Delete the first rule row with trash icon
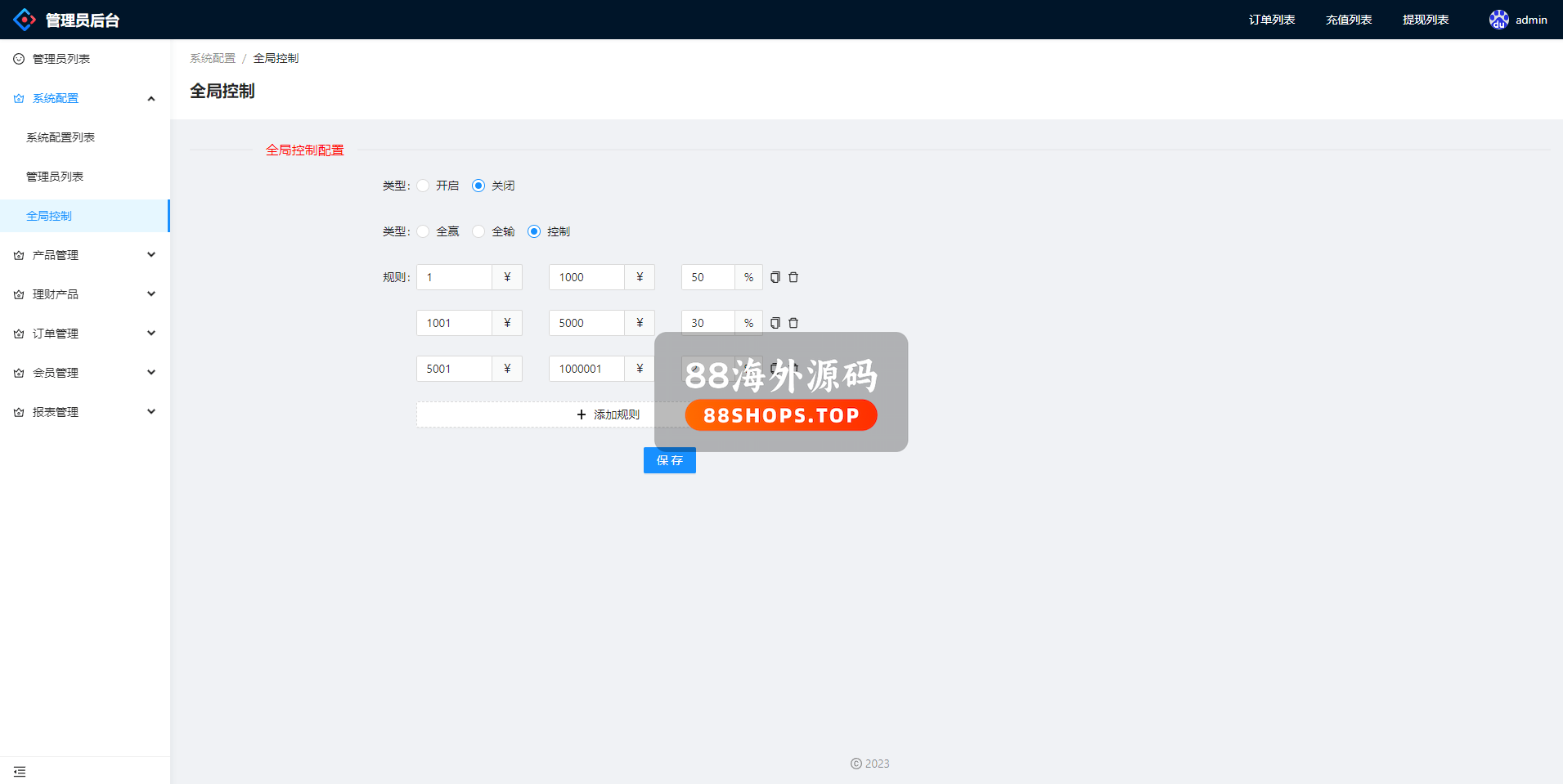This screenshot has width=1563, height=784. 793,277
